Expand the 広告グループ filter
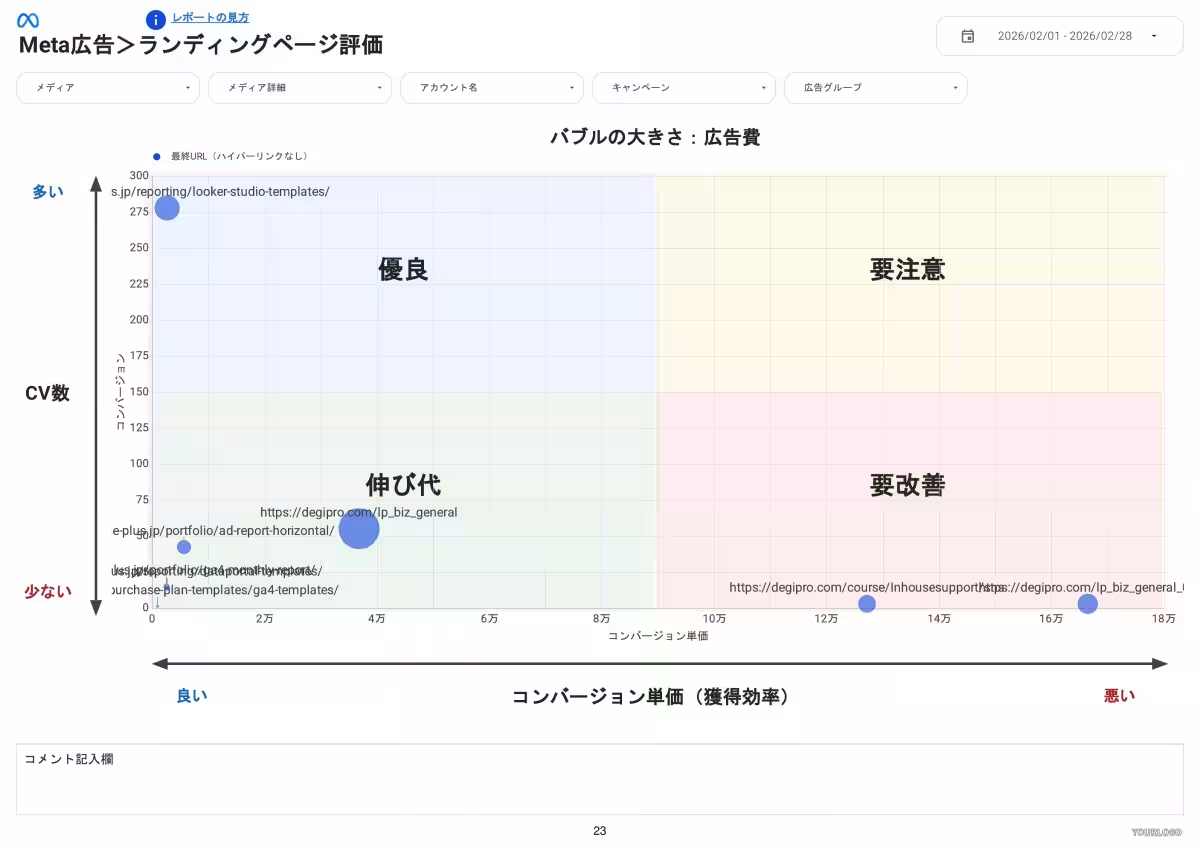 [876, 88]
